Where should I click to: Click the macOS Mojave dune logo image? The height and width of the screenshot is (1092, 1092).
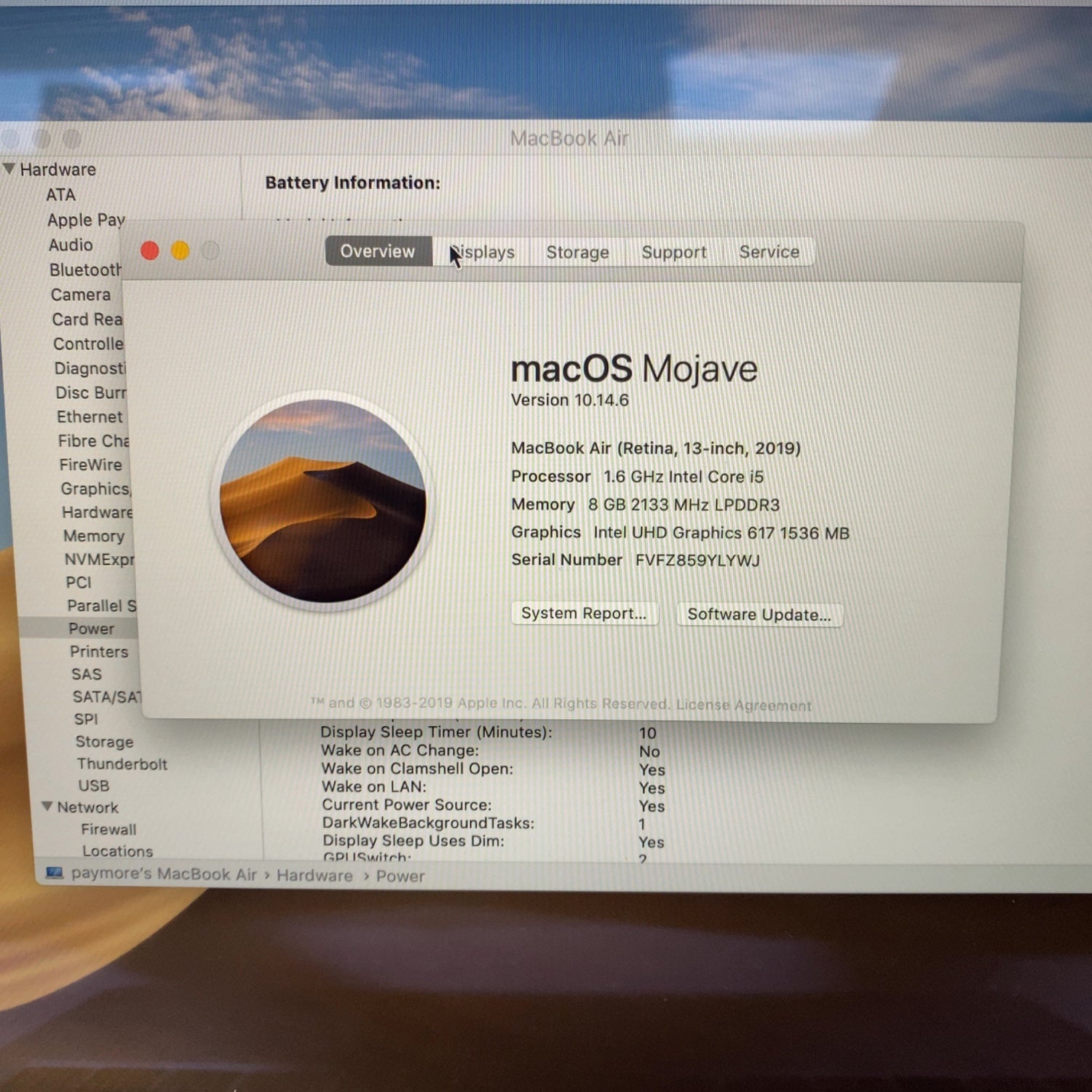(323, 502)
